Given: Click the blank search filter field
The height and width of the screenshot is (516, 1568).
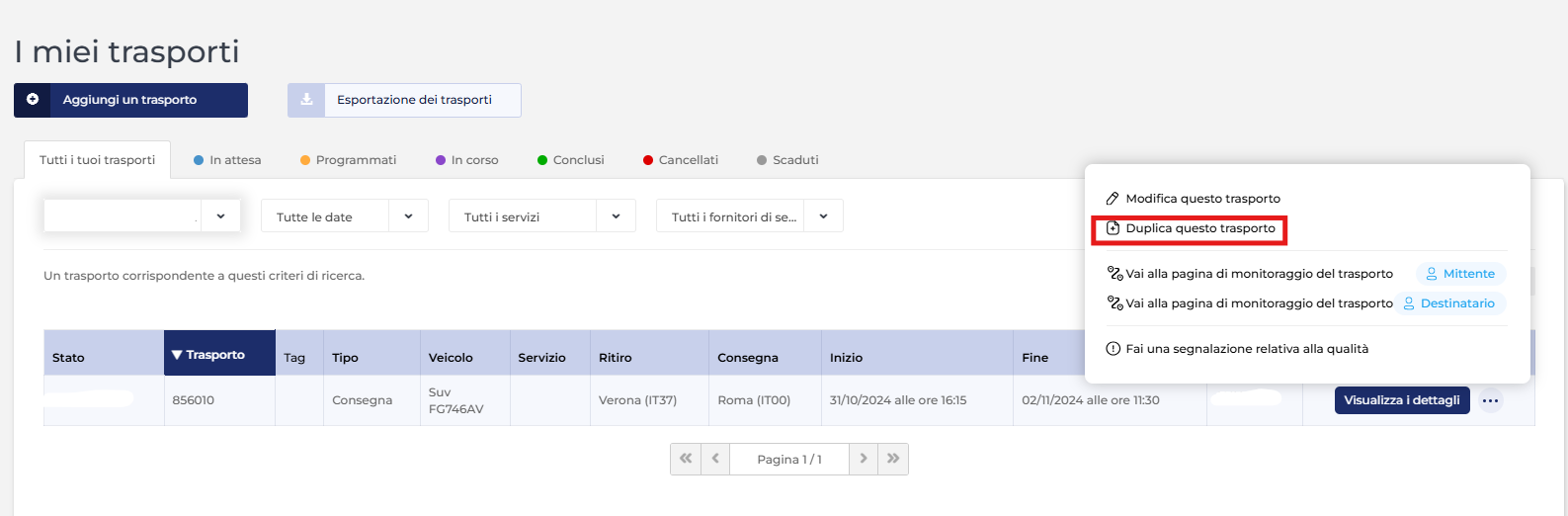Looking at the screenshot, I should (123, 216).
